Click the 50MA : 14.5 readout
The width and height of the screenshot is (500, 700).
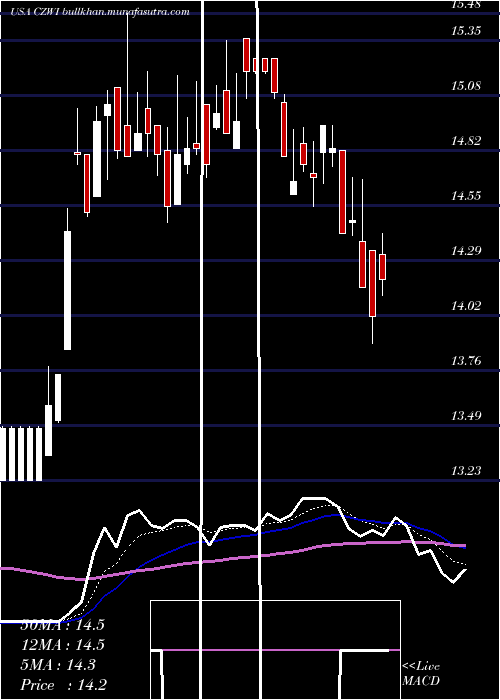62,625
